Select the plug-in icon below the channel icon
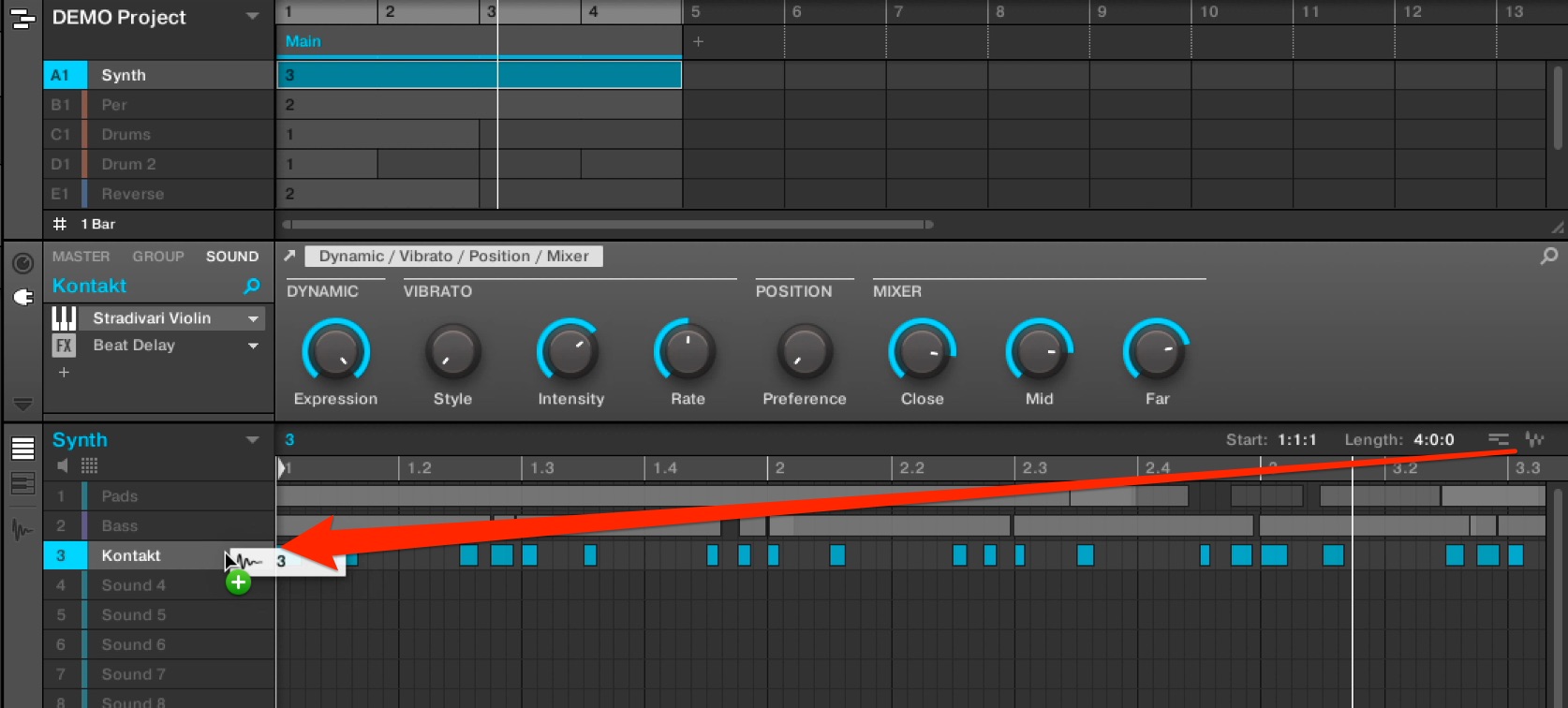The height and width of the screenshot is (708, 1568). click(x=23, y=297)
